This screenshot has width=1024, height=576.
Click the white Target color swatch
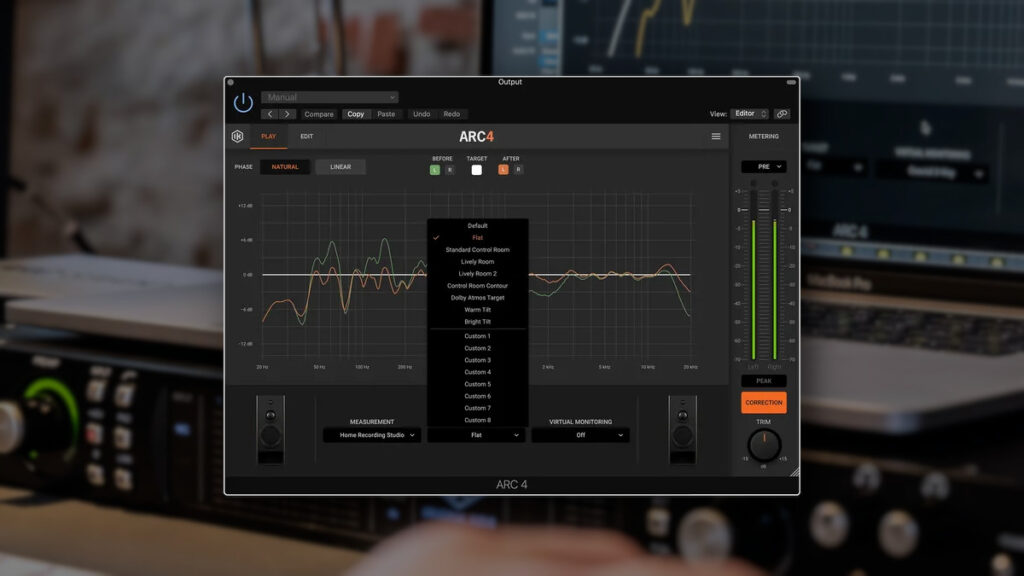(x=477, y=170)
